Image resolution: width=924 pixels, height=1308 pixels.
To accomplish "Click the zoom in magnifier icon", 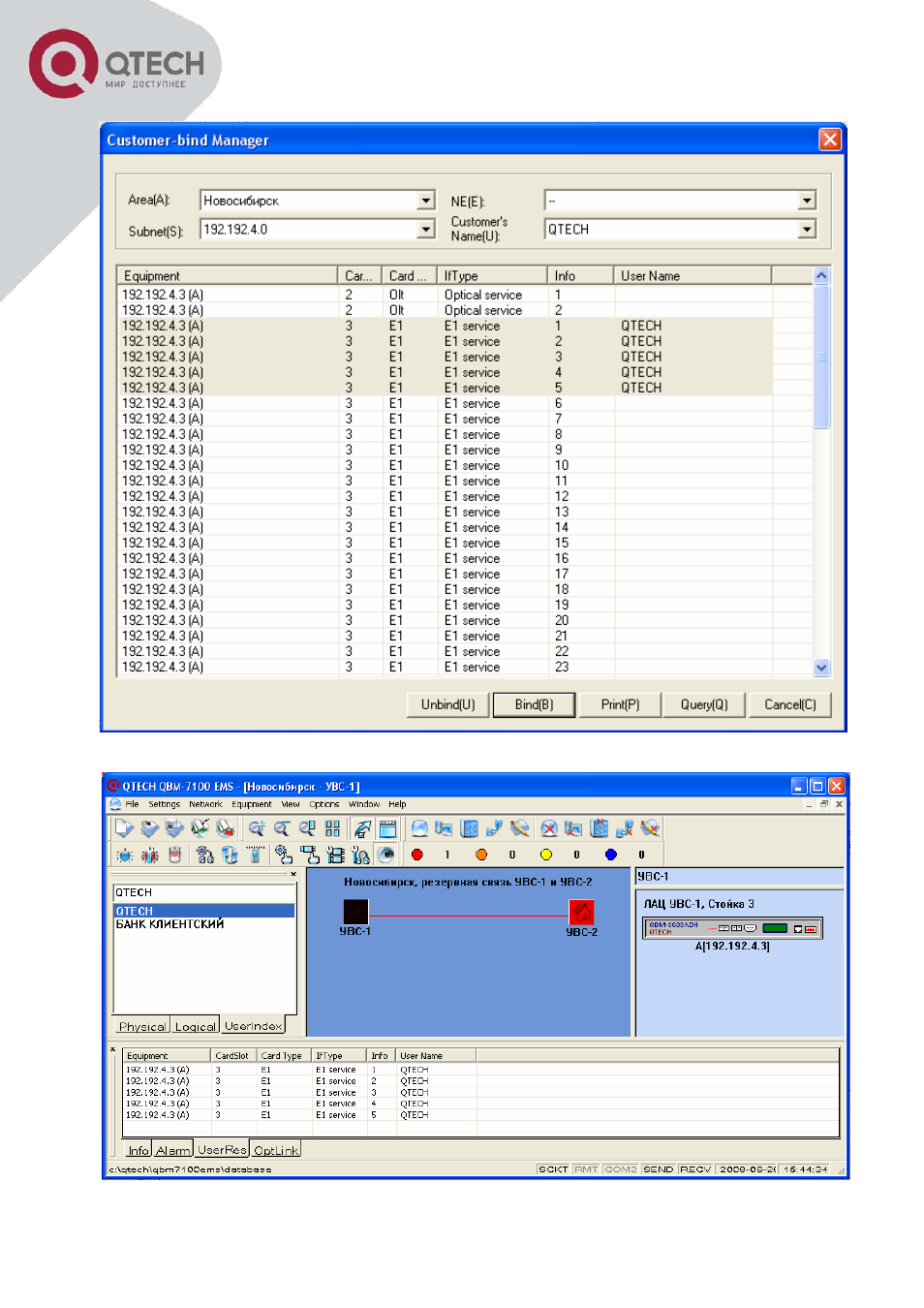I will tap(257, 828).
